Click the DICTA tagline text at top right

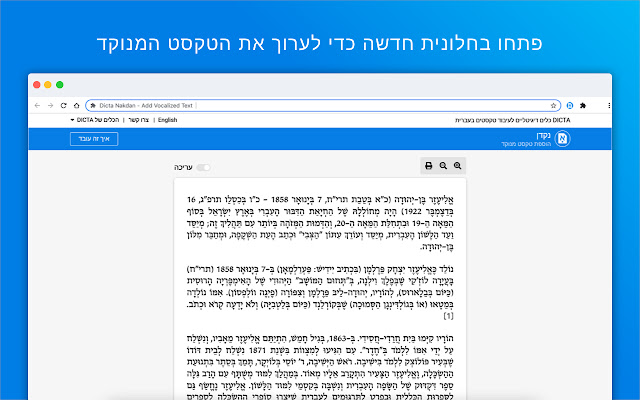[x=513, y=120]
